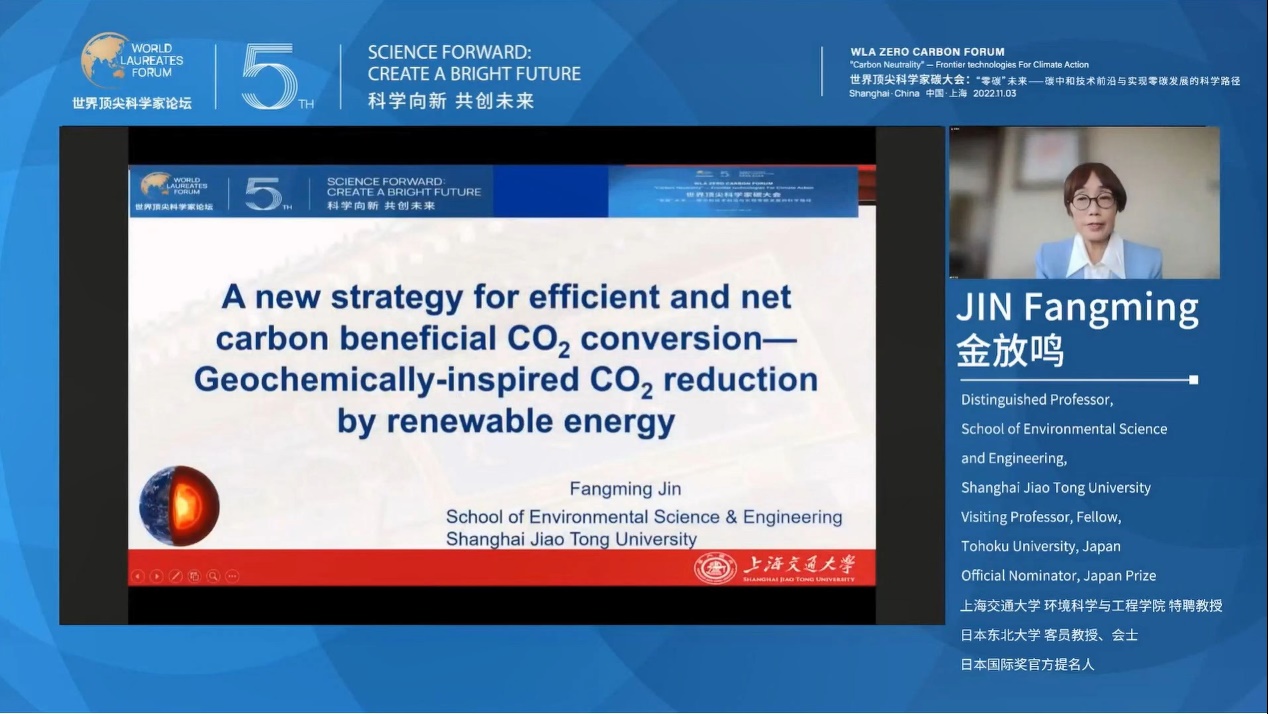Open the see all slides icon
1268x714 pixels.
[x=194, y=576]
